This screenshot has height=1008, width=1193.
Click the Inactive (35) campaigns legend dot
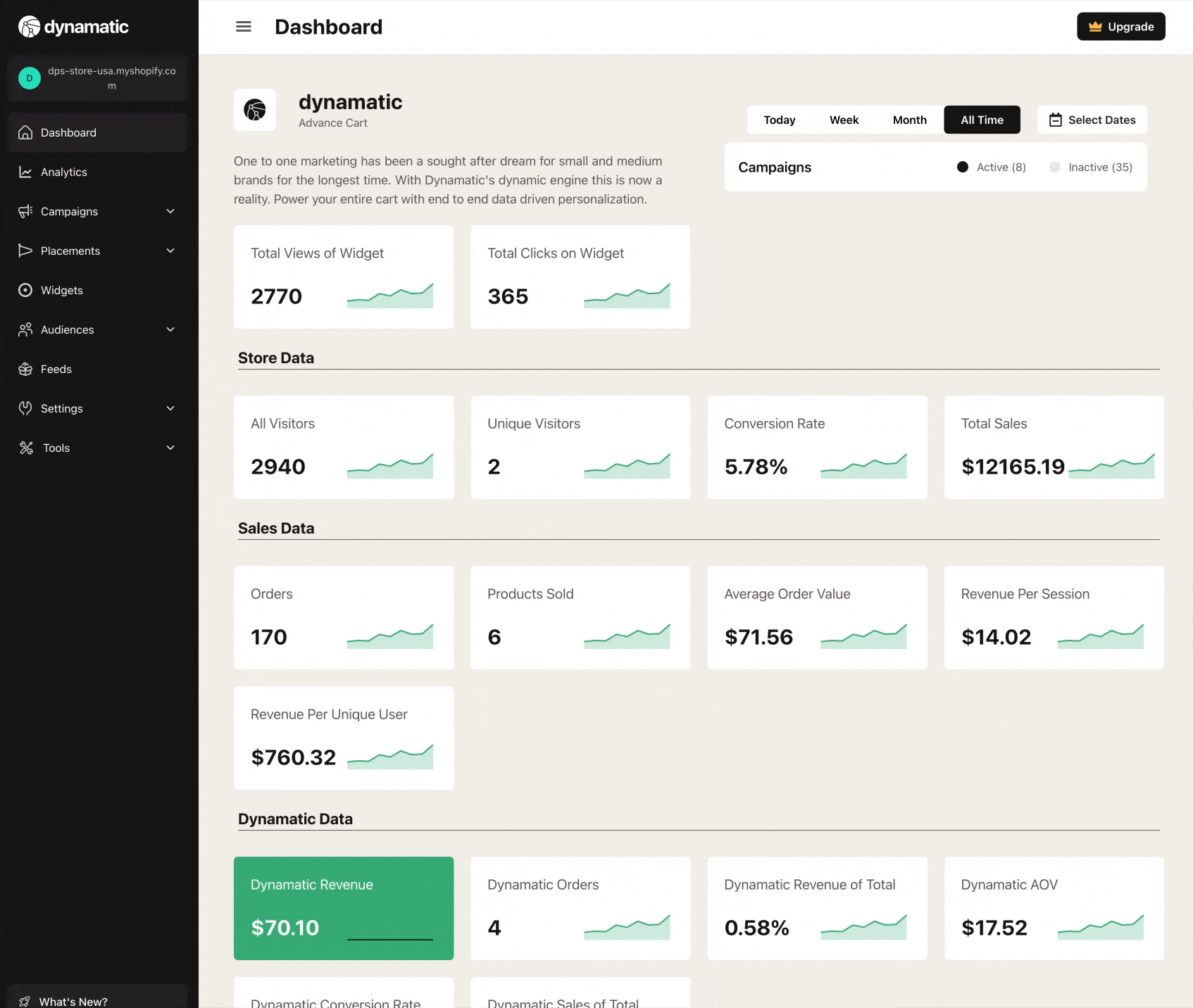(x=1054, y=167)
